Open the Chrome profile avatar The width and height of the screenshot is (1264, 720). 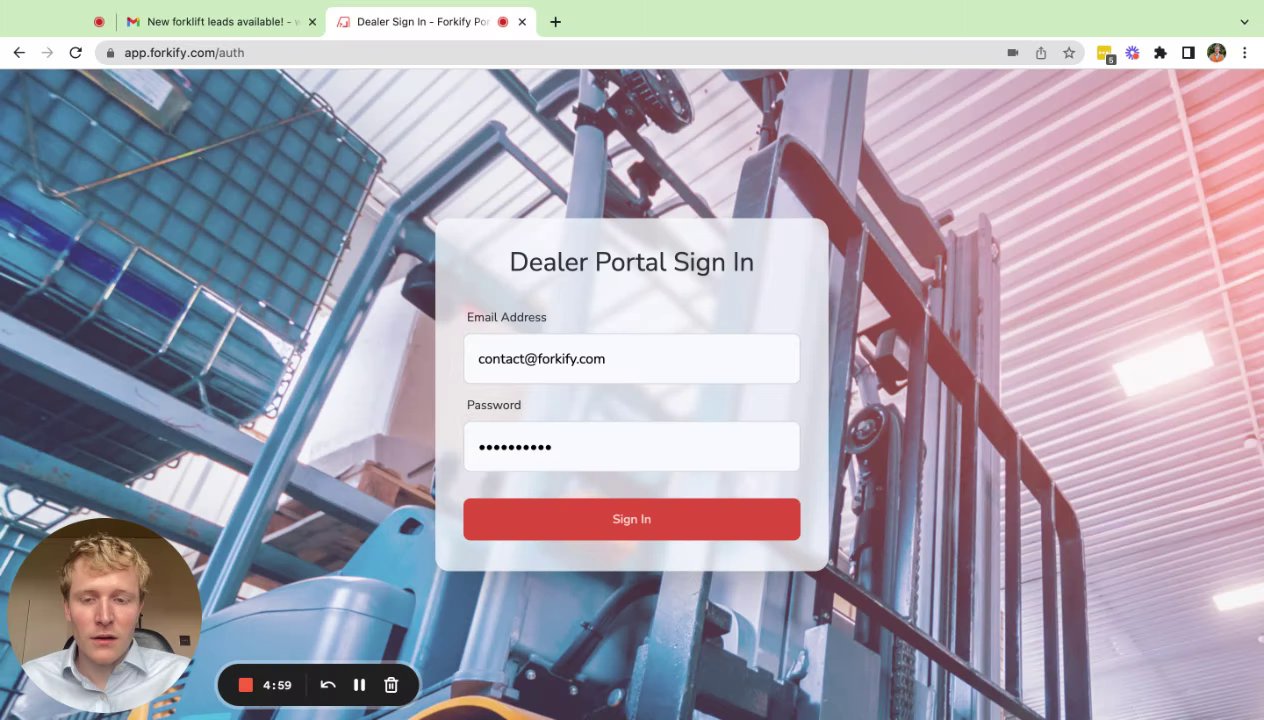point(1216,53)
